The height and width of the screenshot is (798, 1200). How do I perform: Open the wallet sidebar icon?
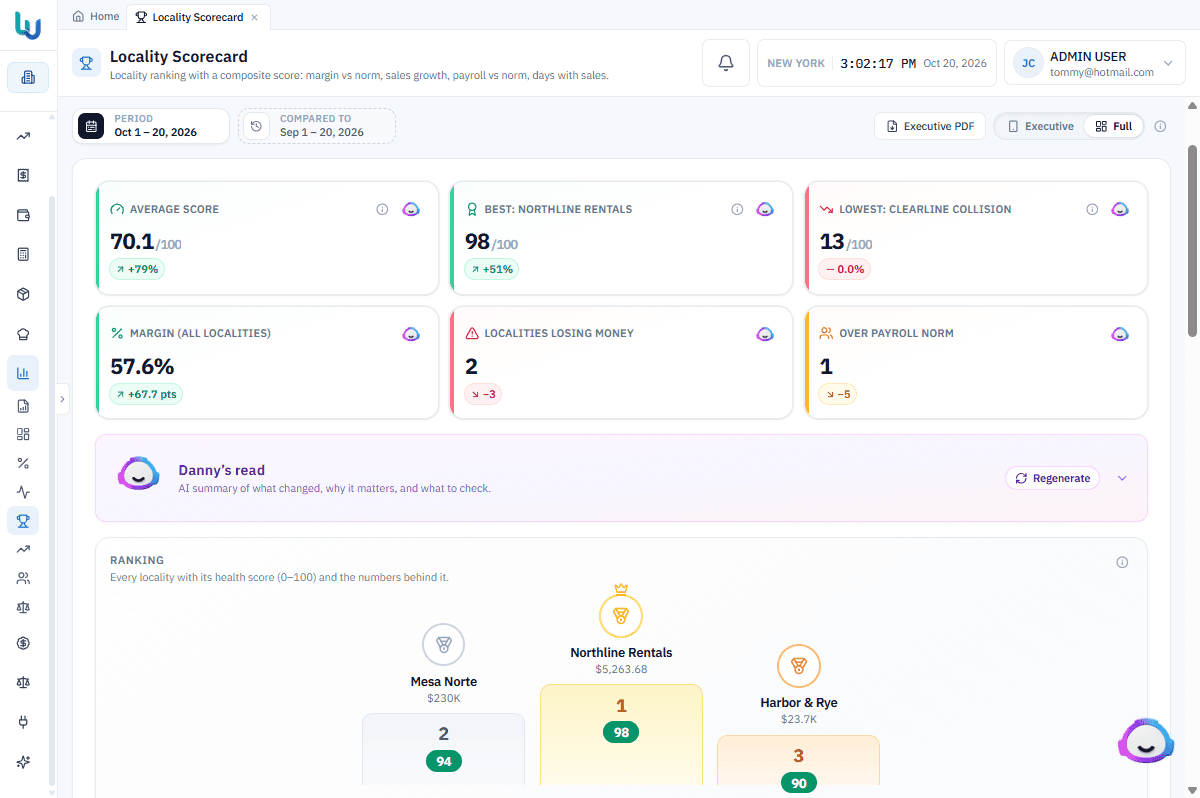click(x=23, y=215)
